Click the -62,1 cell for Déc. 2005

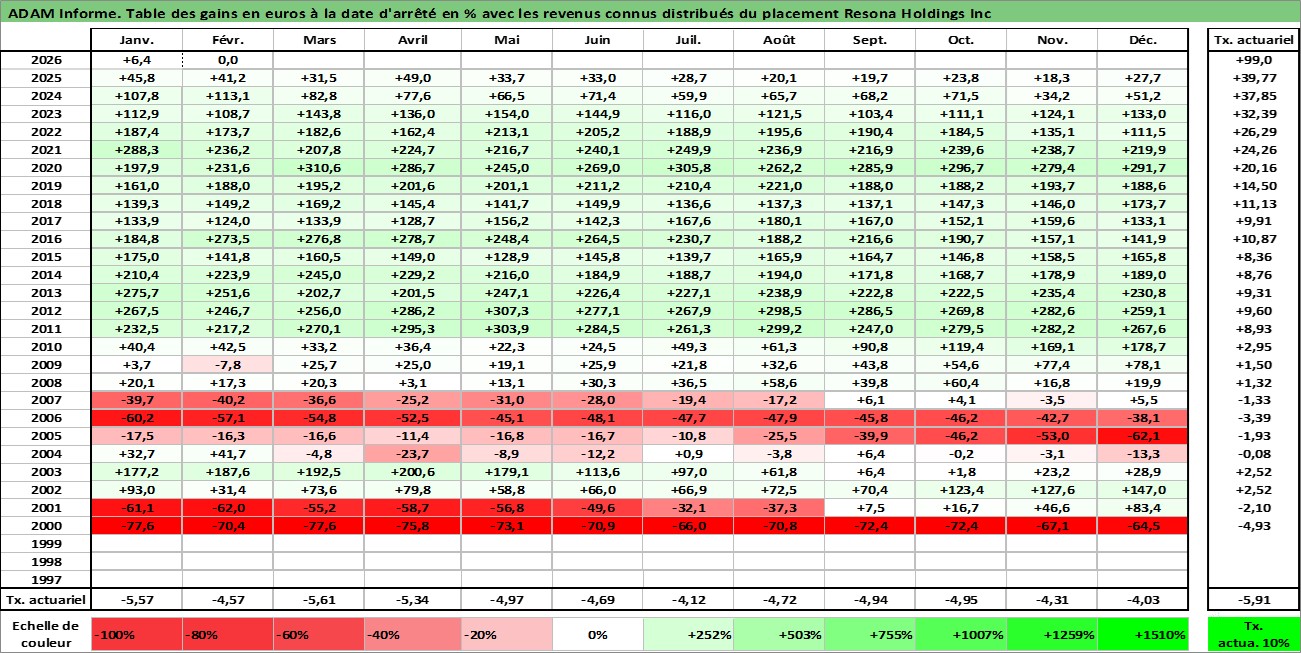click(1142, 436)
